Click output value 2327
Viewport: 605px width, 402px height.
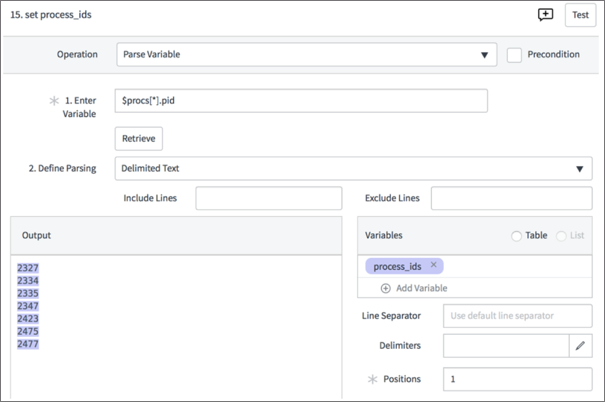click(x=28, y=268)
